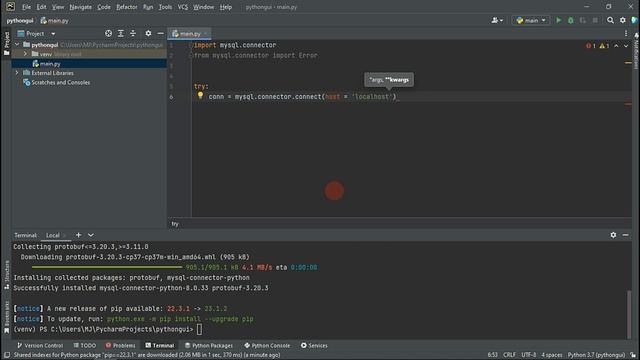Collapse all in Project panel
The image size is (640, 360).
click(133, 33)
